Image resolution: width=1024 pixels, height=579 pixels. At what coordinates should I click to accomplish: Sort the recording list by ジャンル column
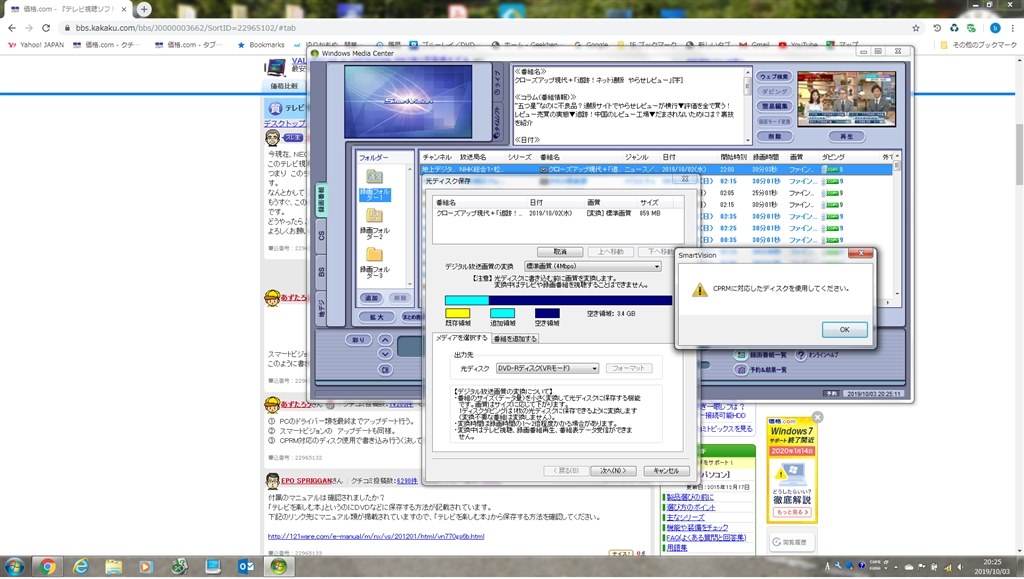[636, 157]
